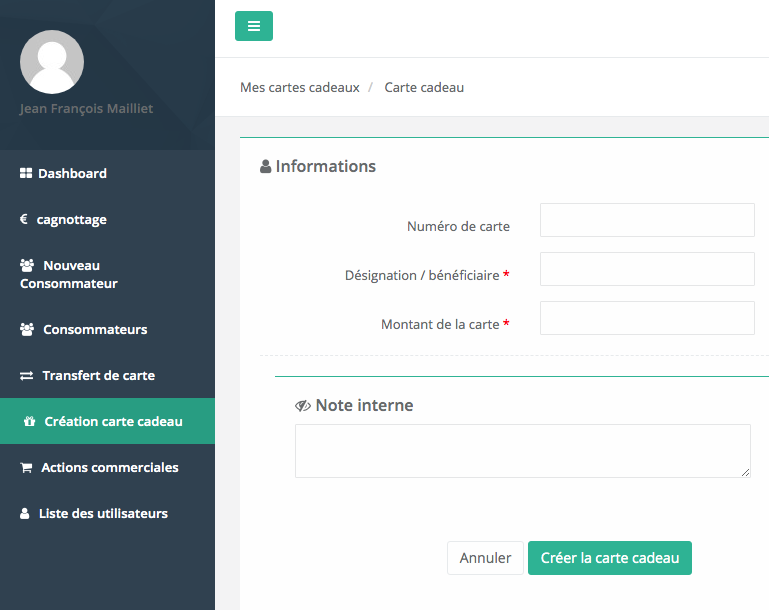This screenshot has width=769, height=610.
Task: Click the users icon beside Consommateurs
Action: pyautogui.click(x=27, y=330)
